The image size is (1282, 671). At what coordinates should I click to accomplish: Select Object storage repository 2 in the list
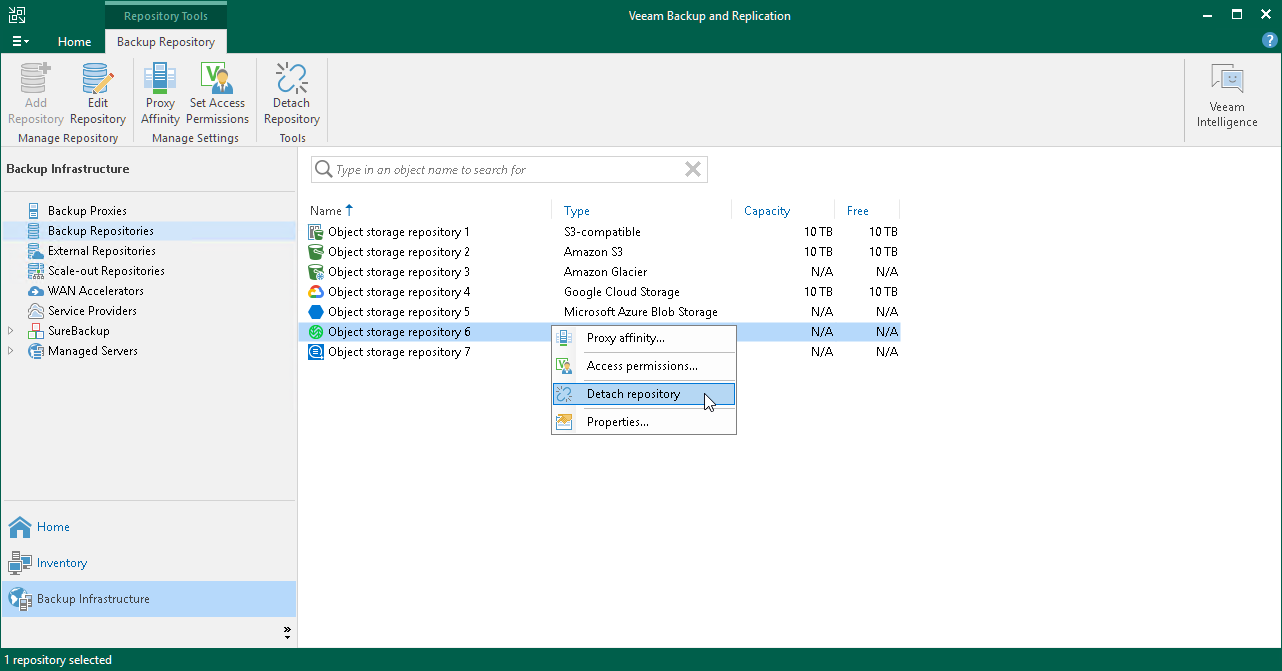[399, 251]
